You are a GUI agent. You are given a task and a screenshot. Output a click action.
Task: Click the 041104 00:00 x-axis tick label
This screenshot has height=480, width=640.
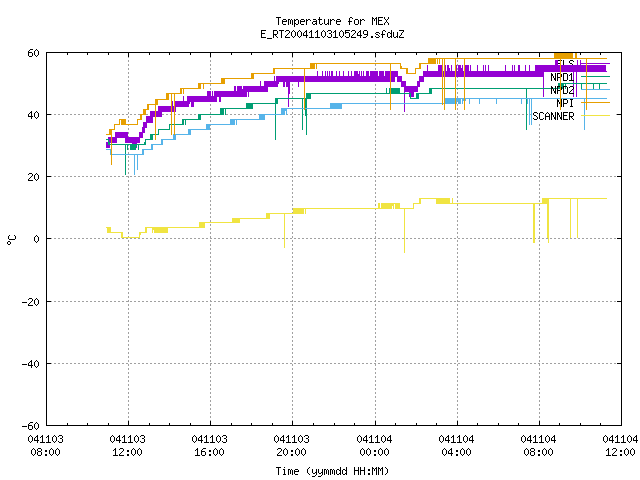pyautogui.click(x=374, y=446)
